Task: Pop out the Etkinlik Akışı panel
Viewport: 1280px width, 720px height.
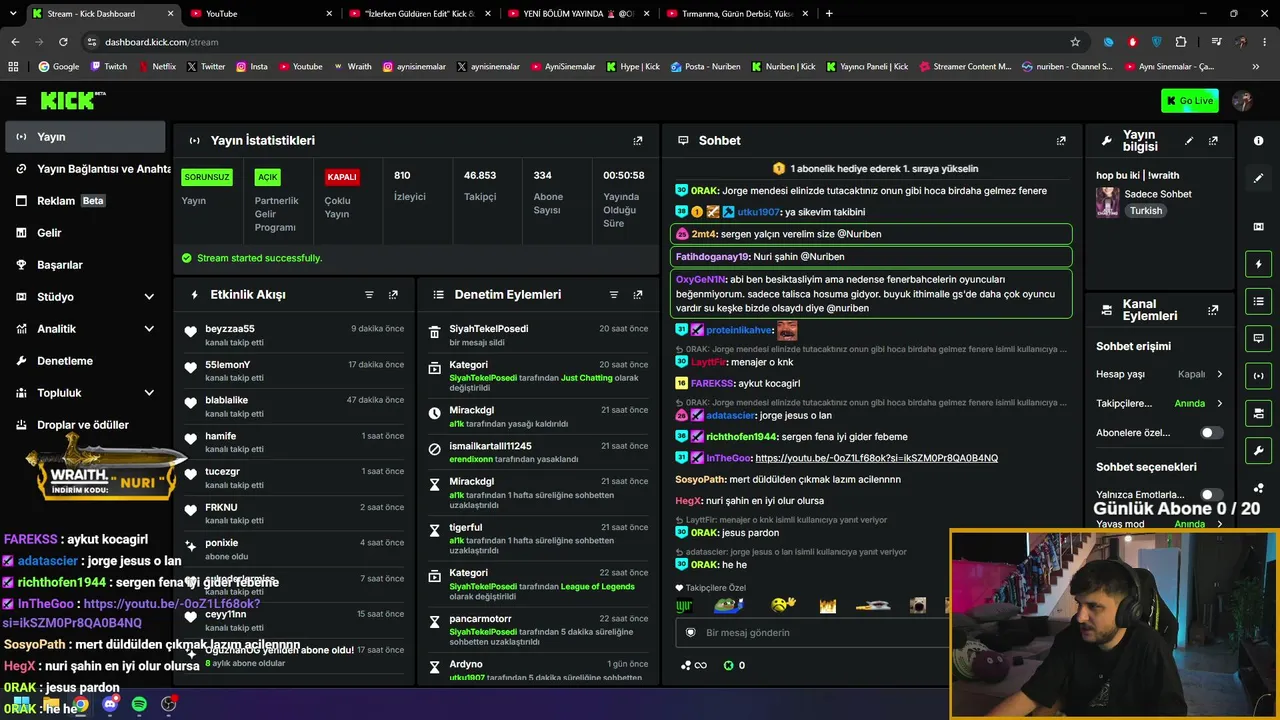Action: point(393,295)
